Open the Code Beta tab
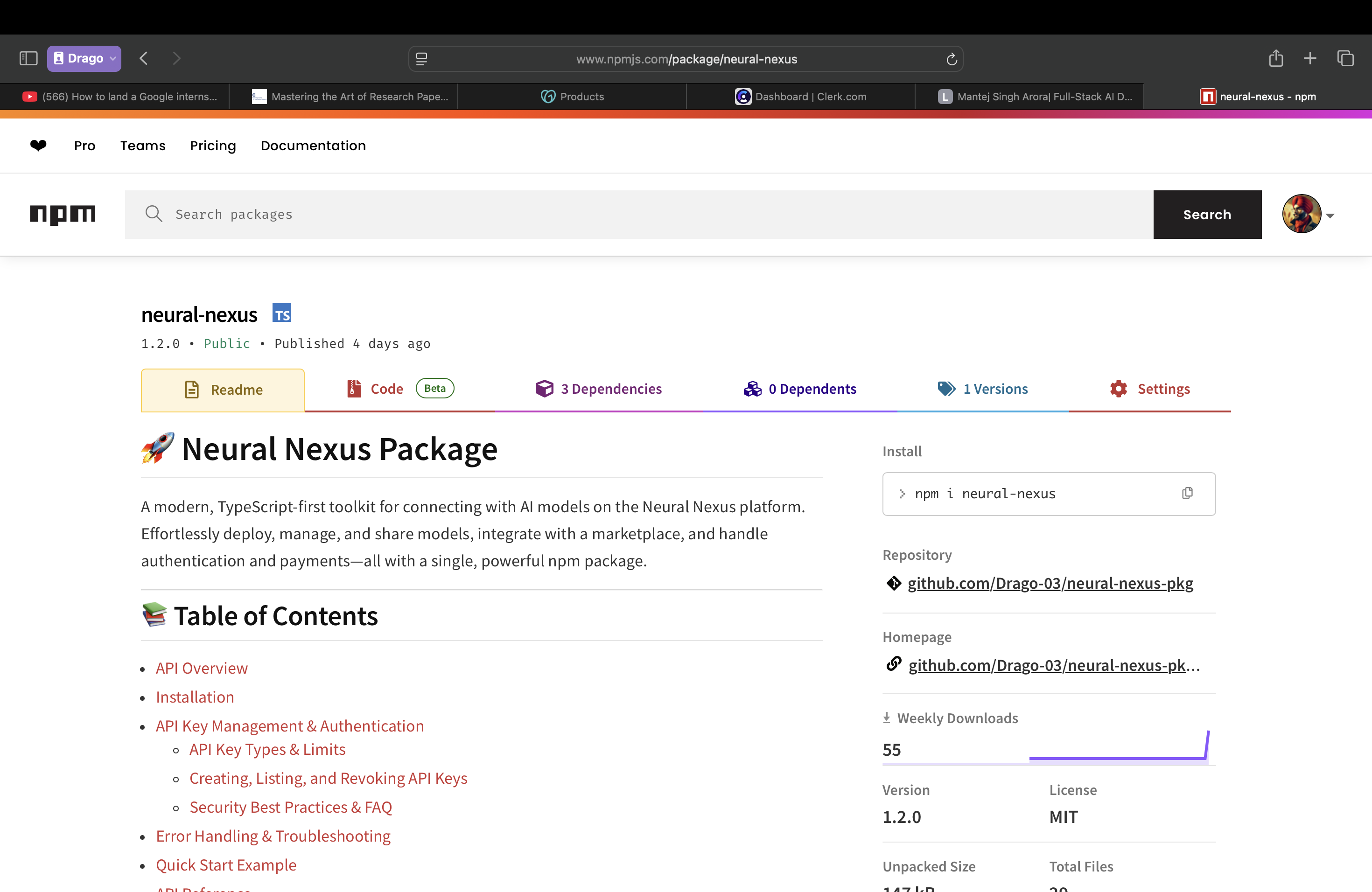The image size is (1372, 892). (x=399, y=389)
